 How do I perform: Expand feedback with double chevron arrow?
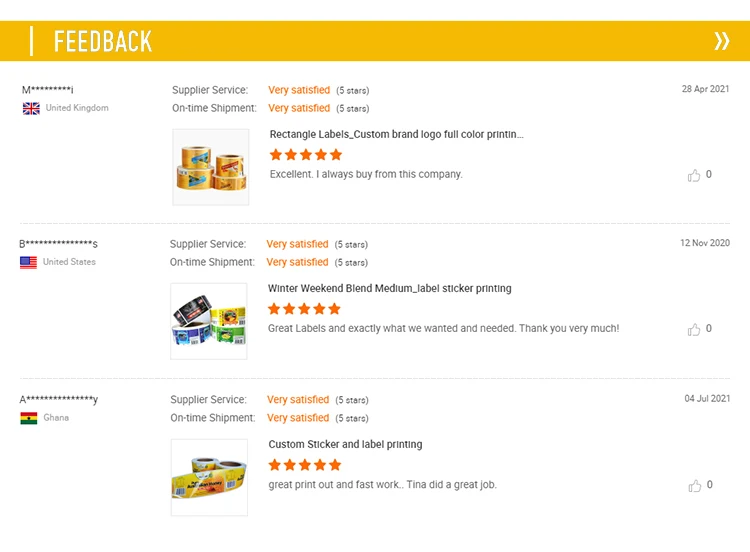[721, 41]
